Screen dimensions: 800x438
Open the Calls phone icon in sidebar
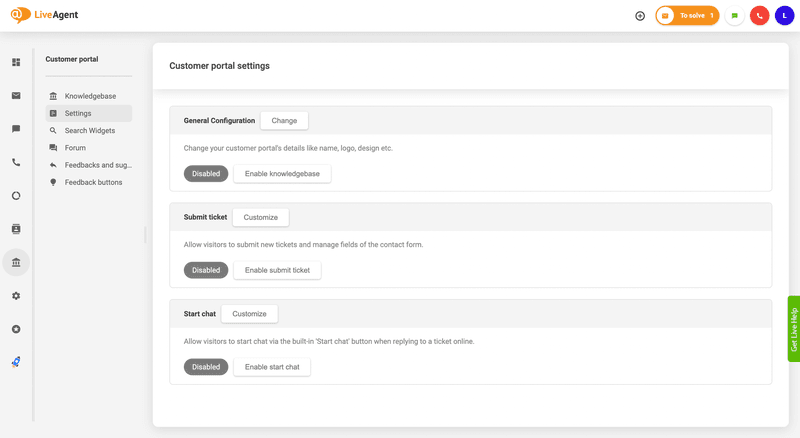(x=16, y=162)
